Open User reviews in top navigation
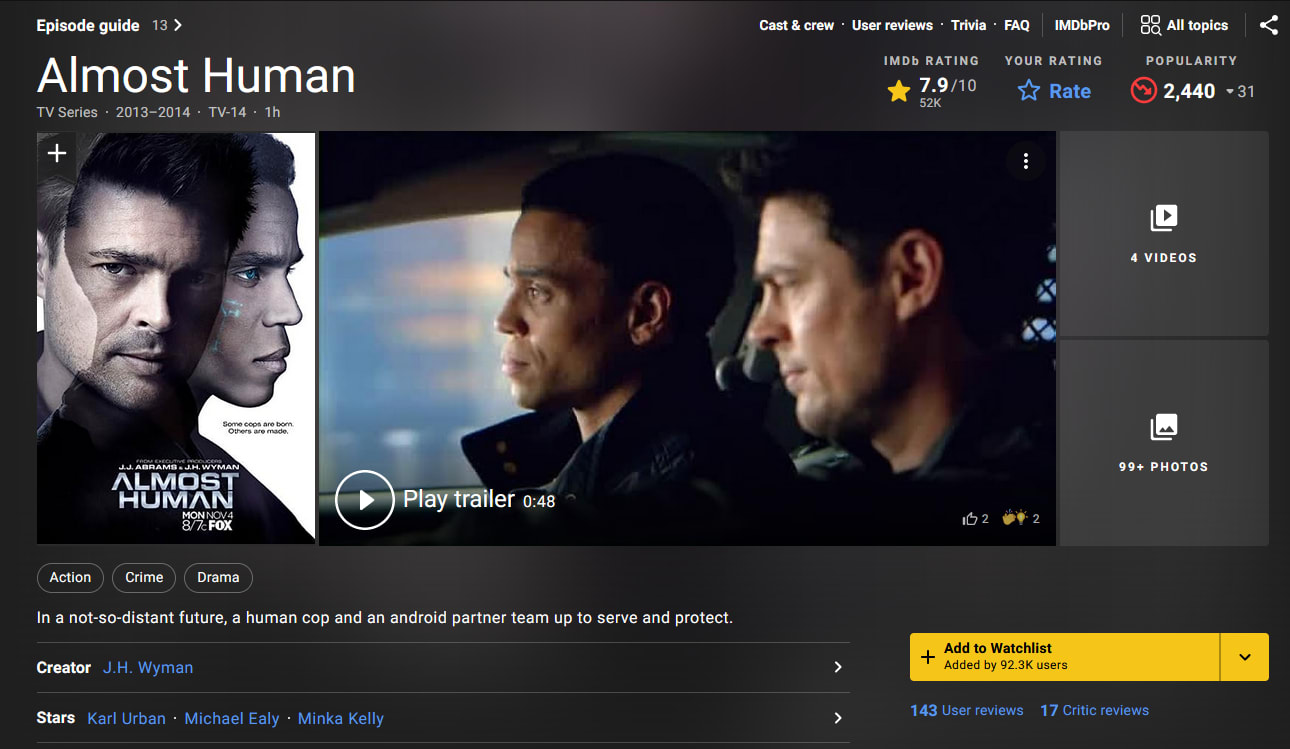 click(x=892, y=25)
